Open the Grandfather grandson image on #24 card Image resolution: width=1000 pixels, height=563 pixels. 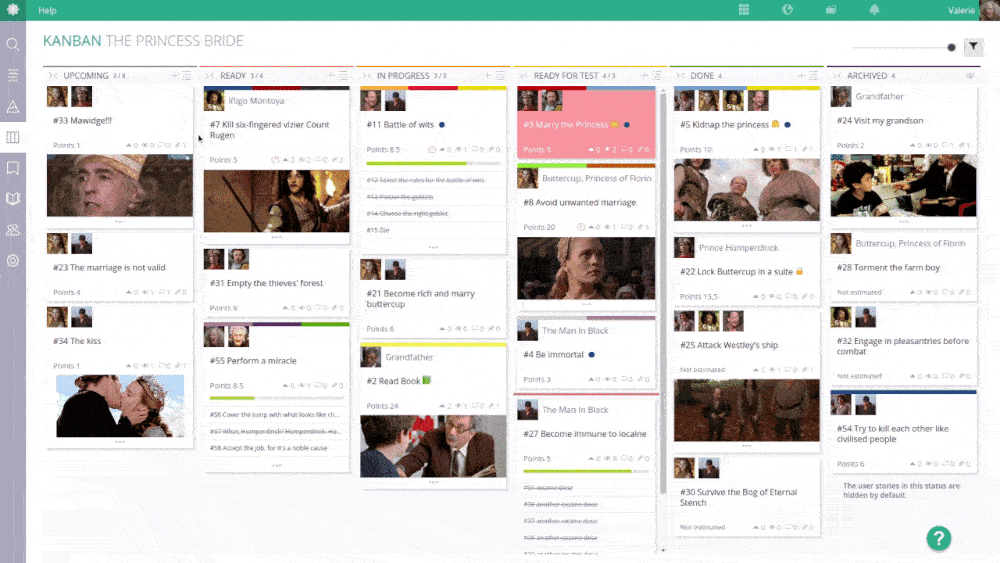903,186
